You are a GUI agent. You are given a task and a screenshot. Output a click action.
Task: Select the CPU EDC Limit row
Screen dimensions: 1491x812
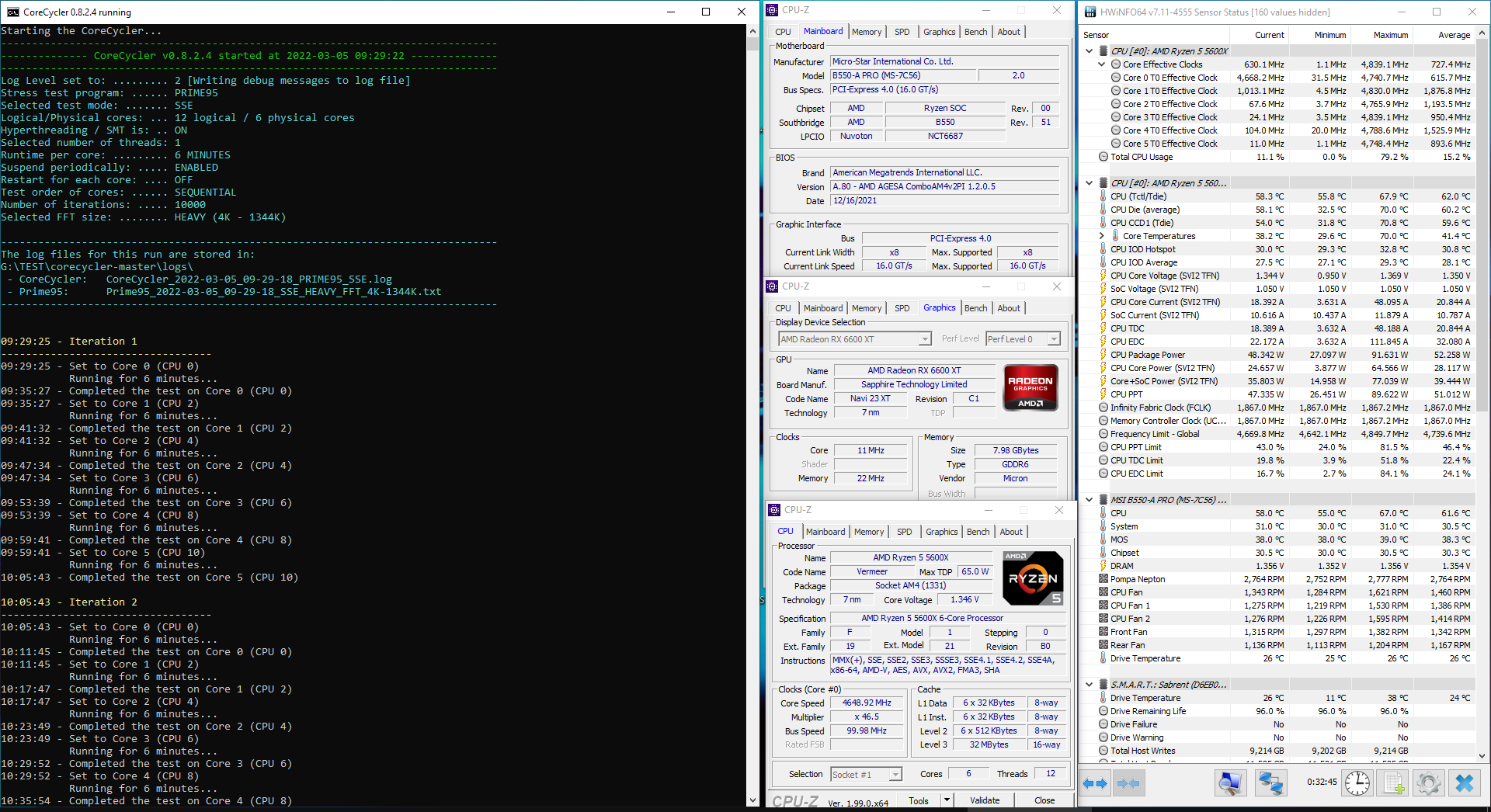pyautogui.click(x=1279, y=474)
